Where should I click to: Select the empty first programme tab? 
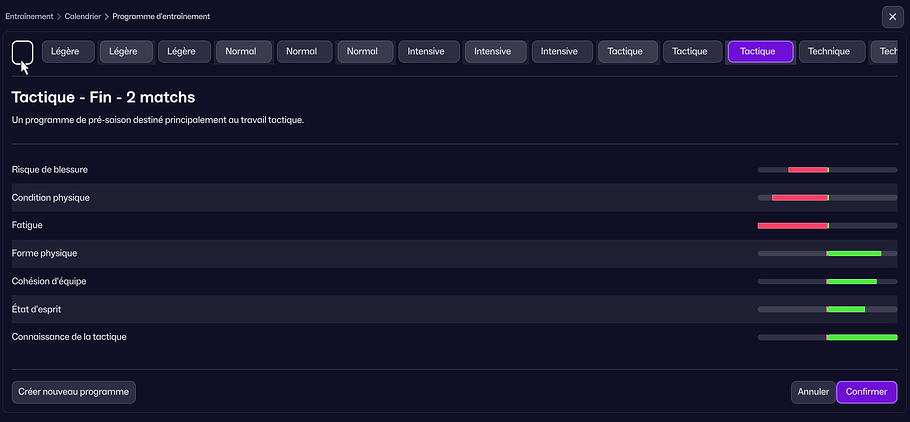pyautogui.click(x=22, y=52)
